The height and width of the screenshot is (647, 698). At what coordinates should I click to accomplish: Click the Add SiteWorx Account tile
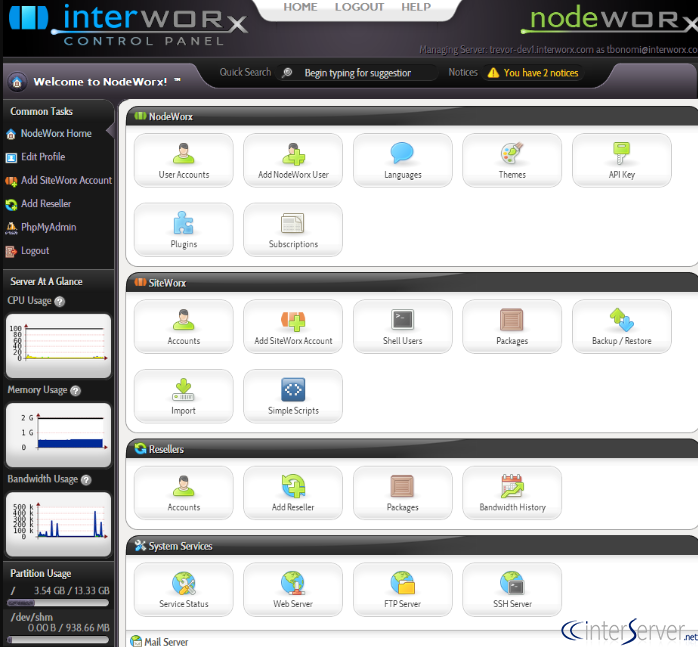(x=293, y=327)
